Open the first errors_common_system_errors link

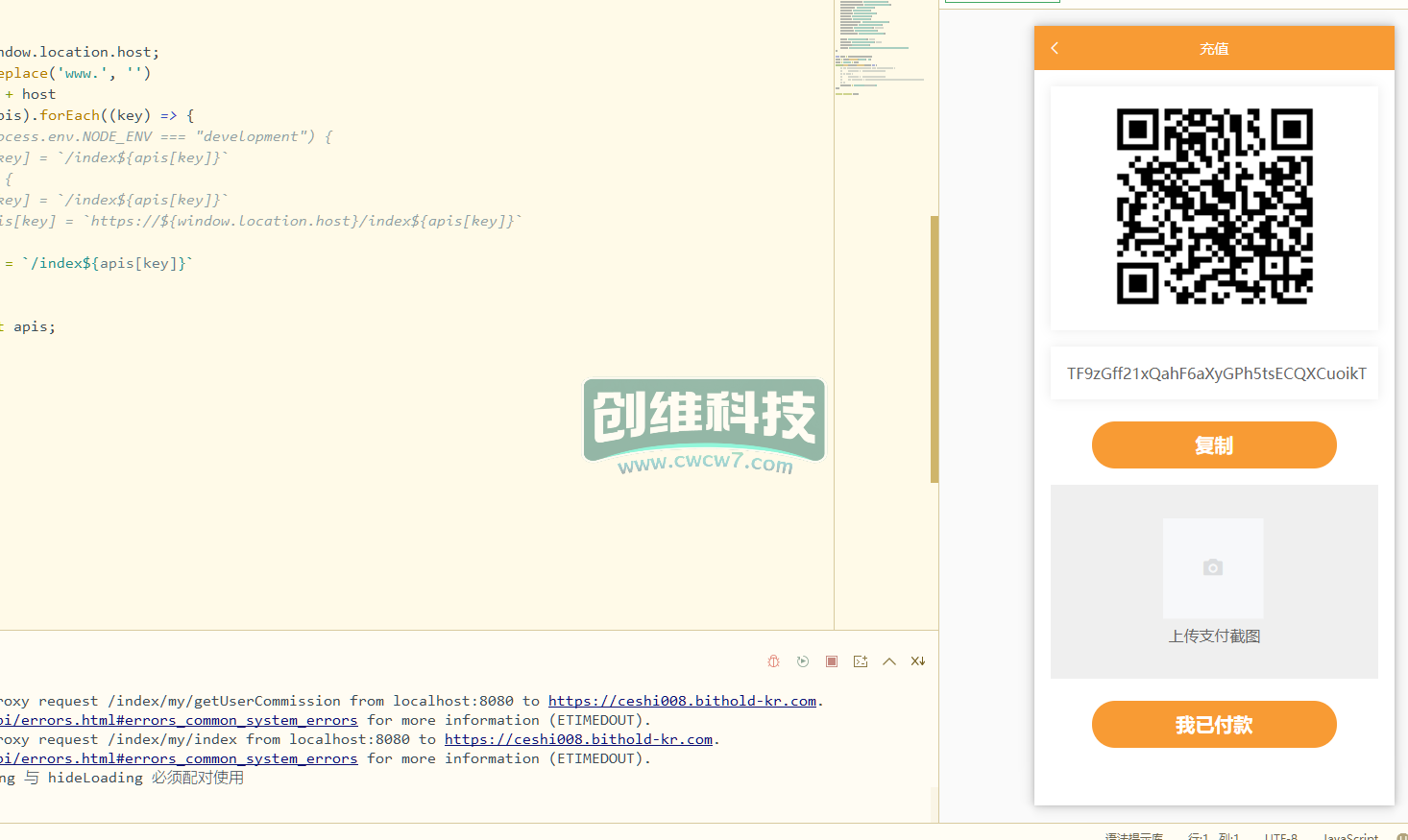[179, 720]
